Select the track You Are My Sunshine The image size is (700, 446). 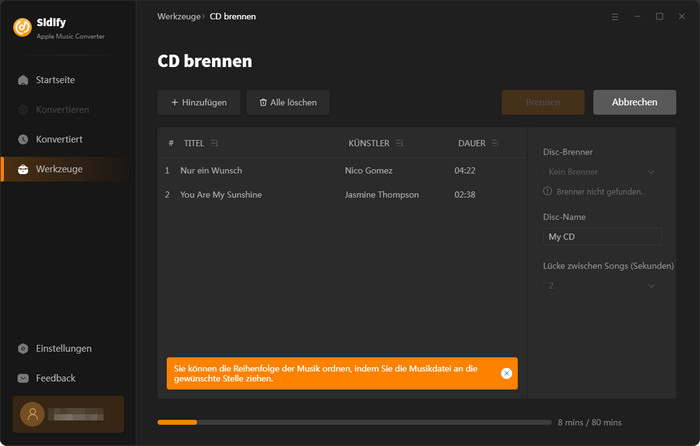pyautogui.click(x=221, y=195)
